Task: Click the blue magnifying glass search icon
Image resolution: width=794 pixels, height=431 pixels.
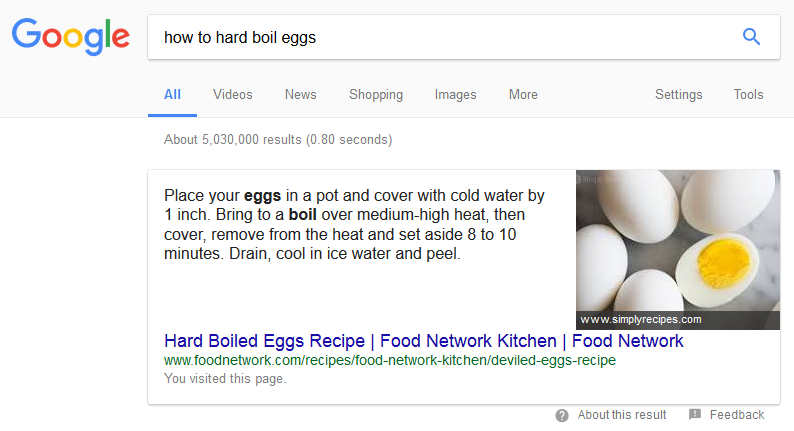Action: coord(751,37)
